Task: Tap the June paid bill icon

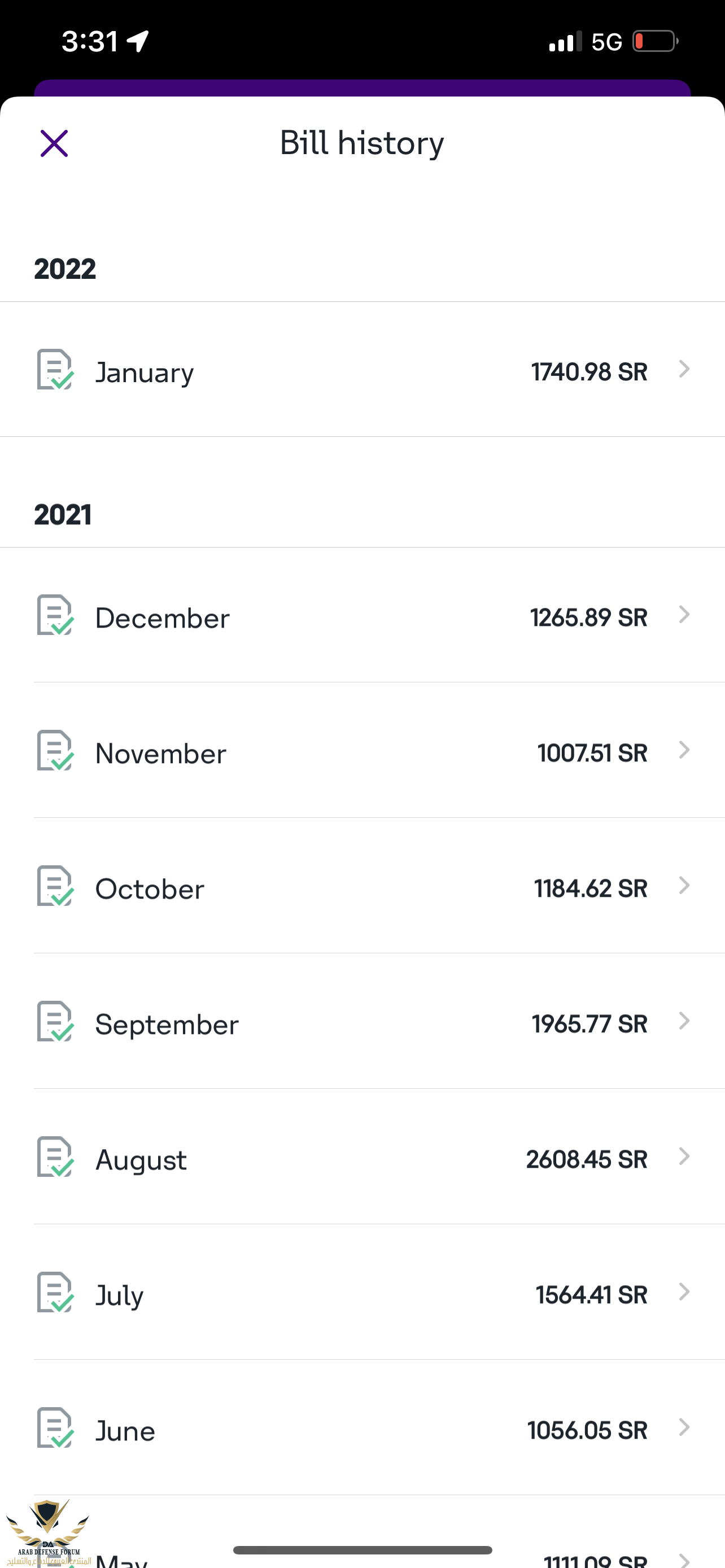Action: [55, 1428]
